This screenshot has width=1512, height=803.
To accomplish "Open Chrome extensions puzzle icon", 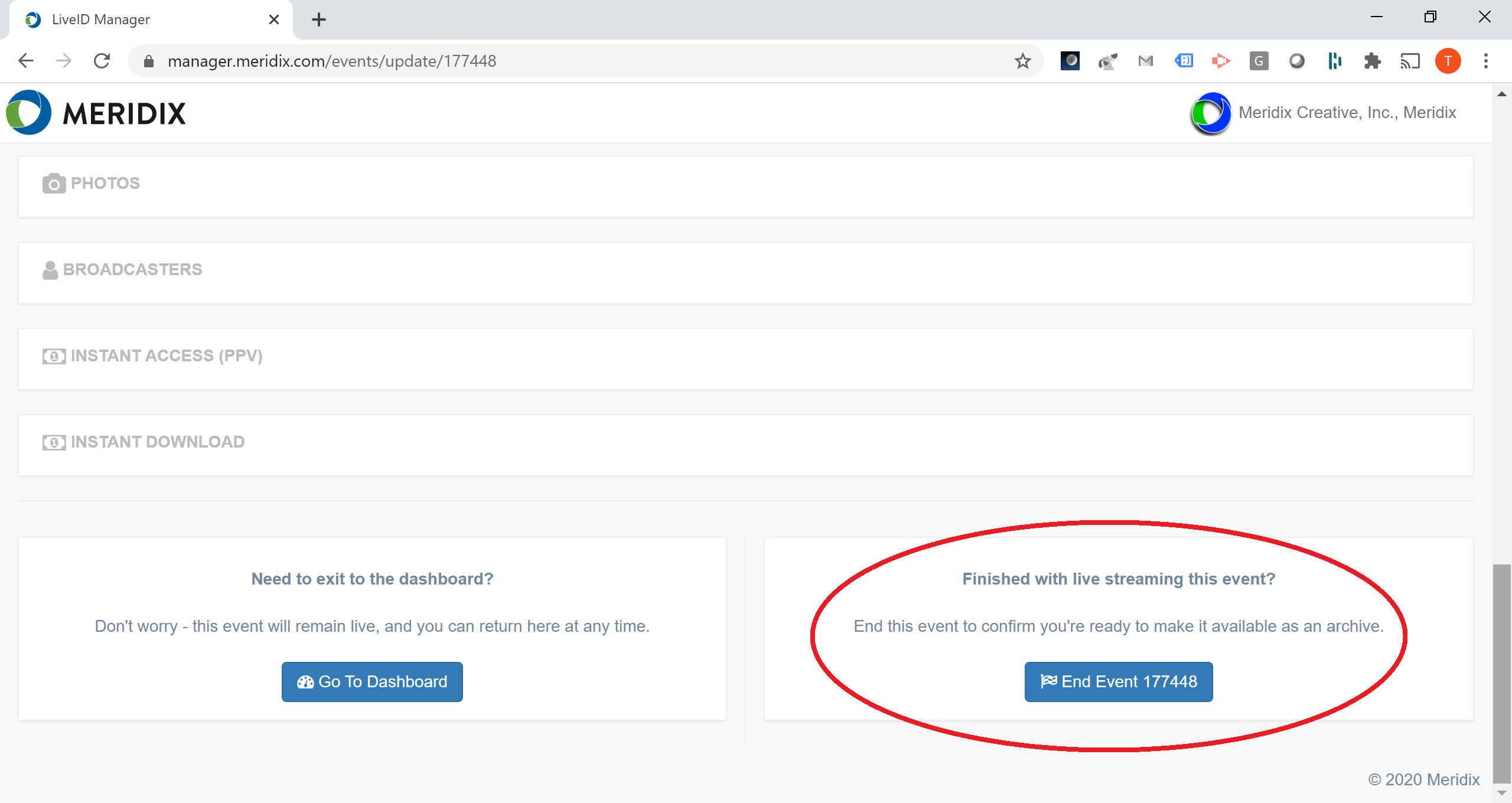I will (1372, 61).
